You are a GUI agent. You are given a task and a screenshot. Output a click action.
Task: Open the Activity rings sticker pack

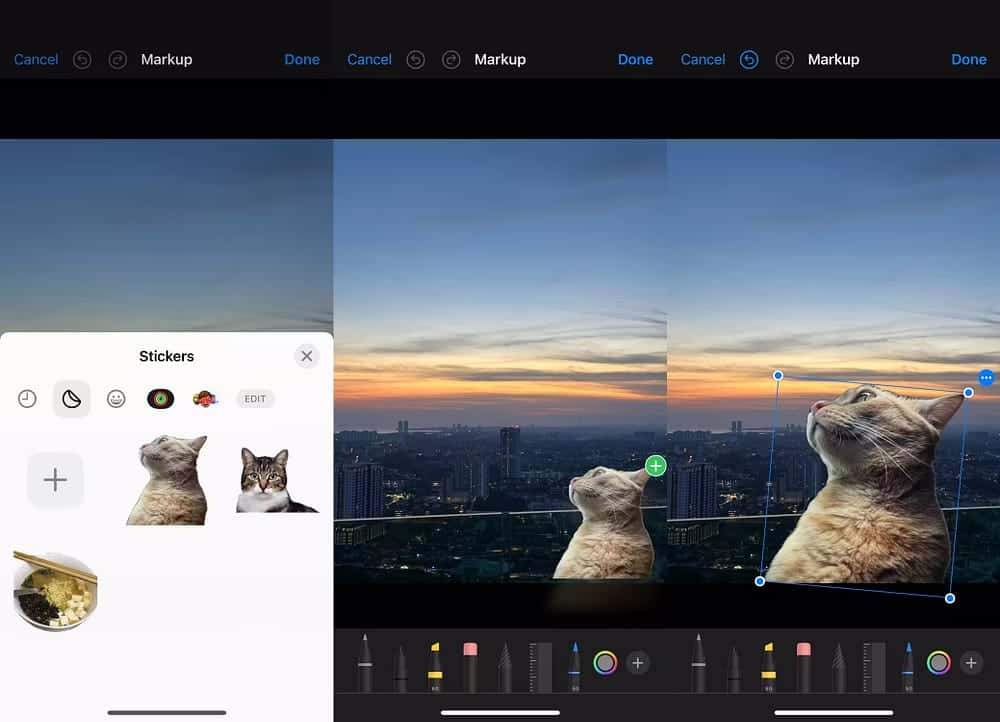pyautogui.click(x=161, y=399)
